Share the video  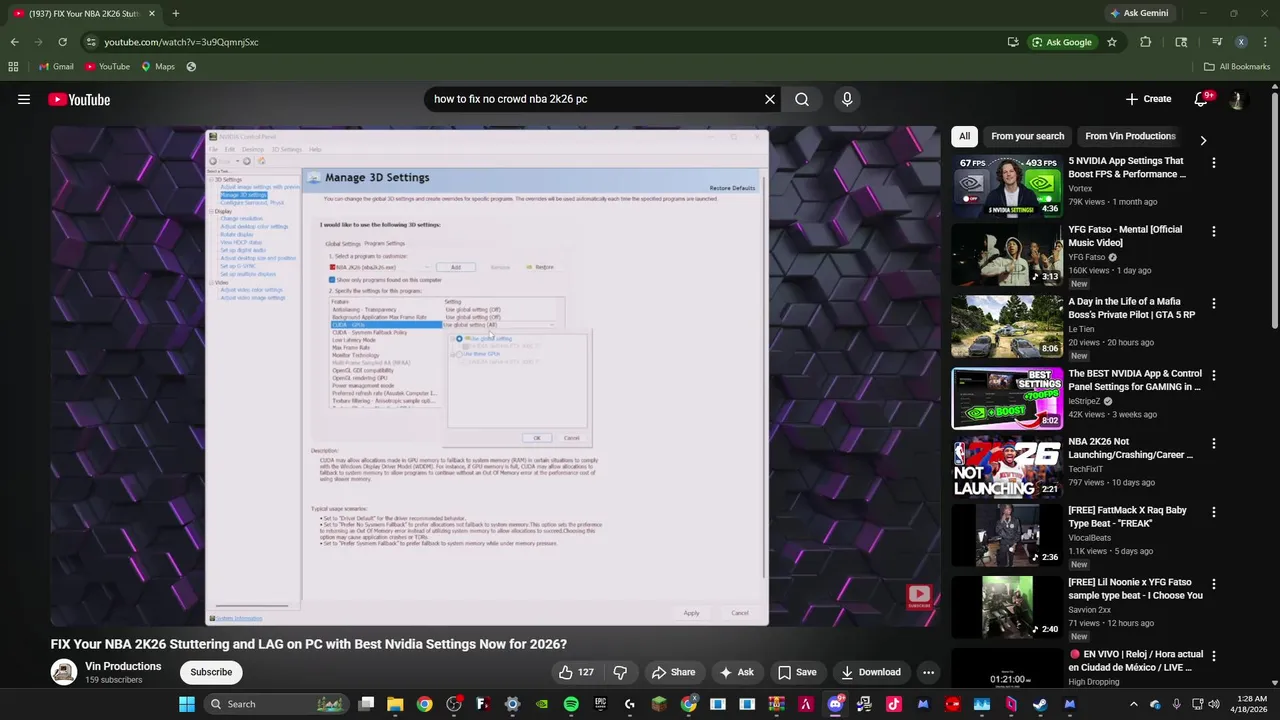pyautogui.click(x=673, y=672)
